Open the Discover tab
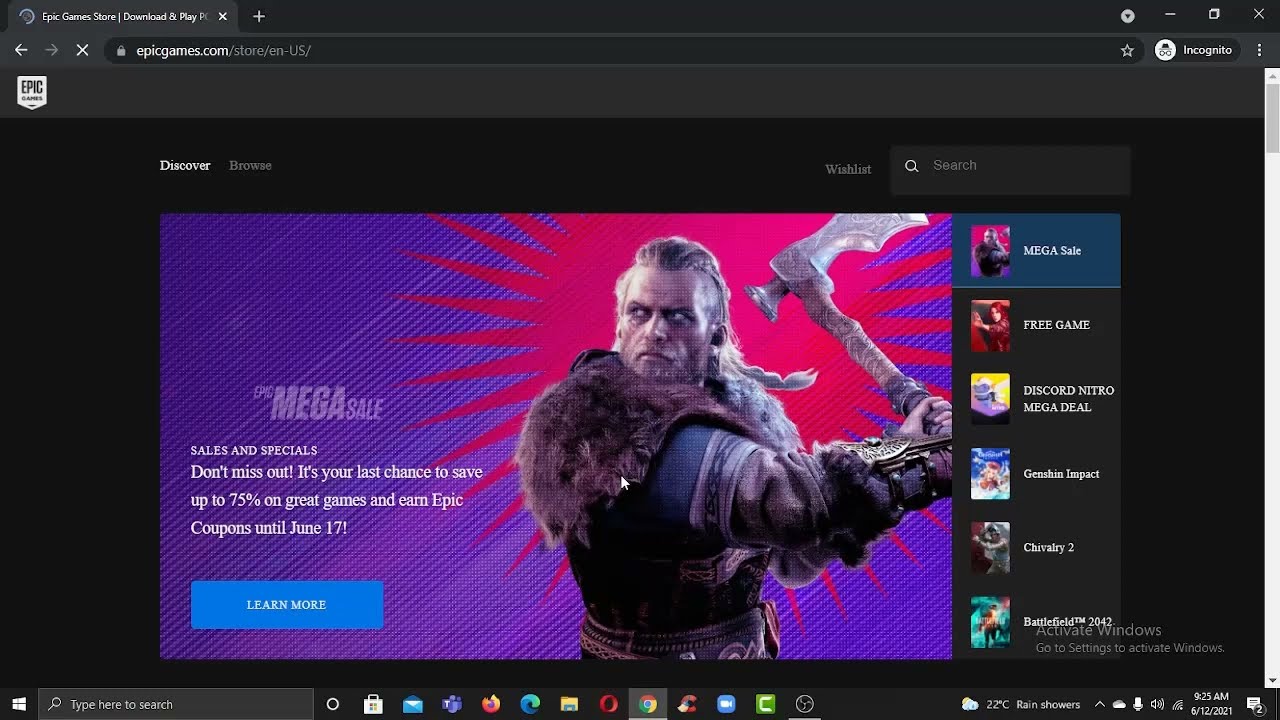This screenshot has height=720, width=1280. click(185, 165)
